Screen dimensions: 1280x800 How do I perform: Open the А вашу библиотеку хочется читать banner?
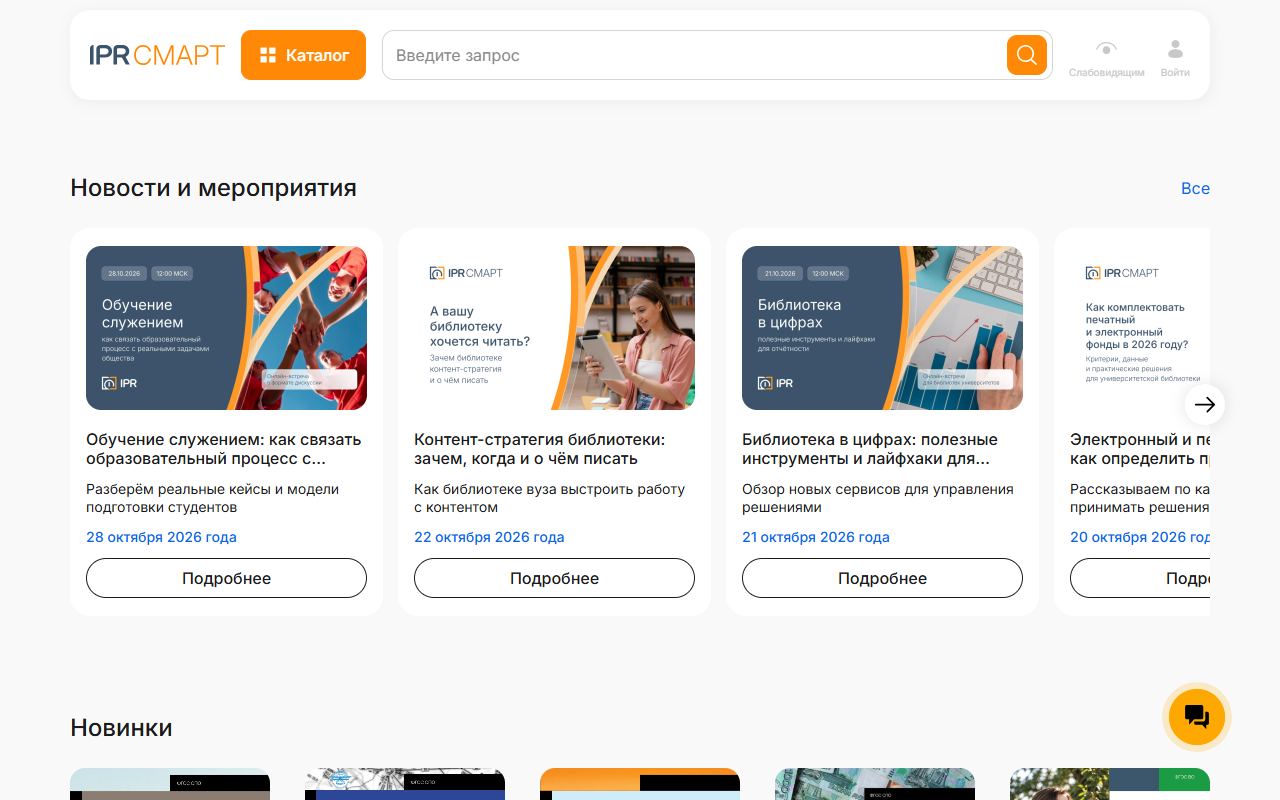tap(554, 328)
